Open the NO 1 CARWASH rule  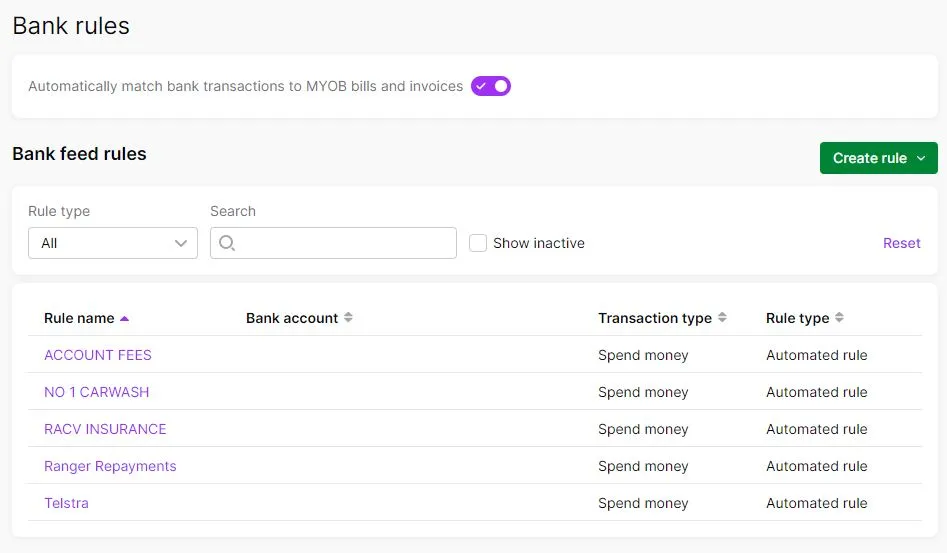97,392
